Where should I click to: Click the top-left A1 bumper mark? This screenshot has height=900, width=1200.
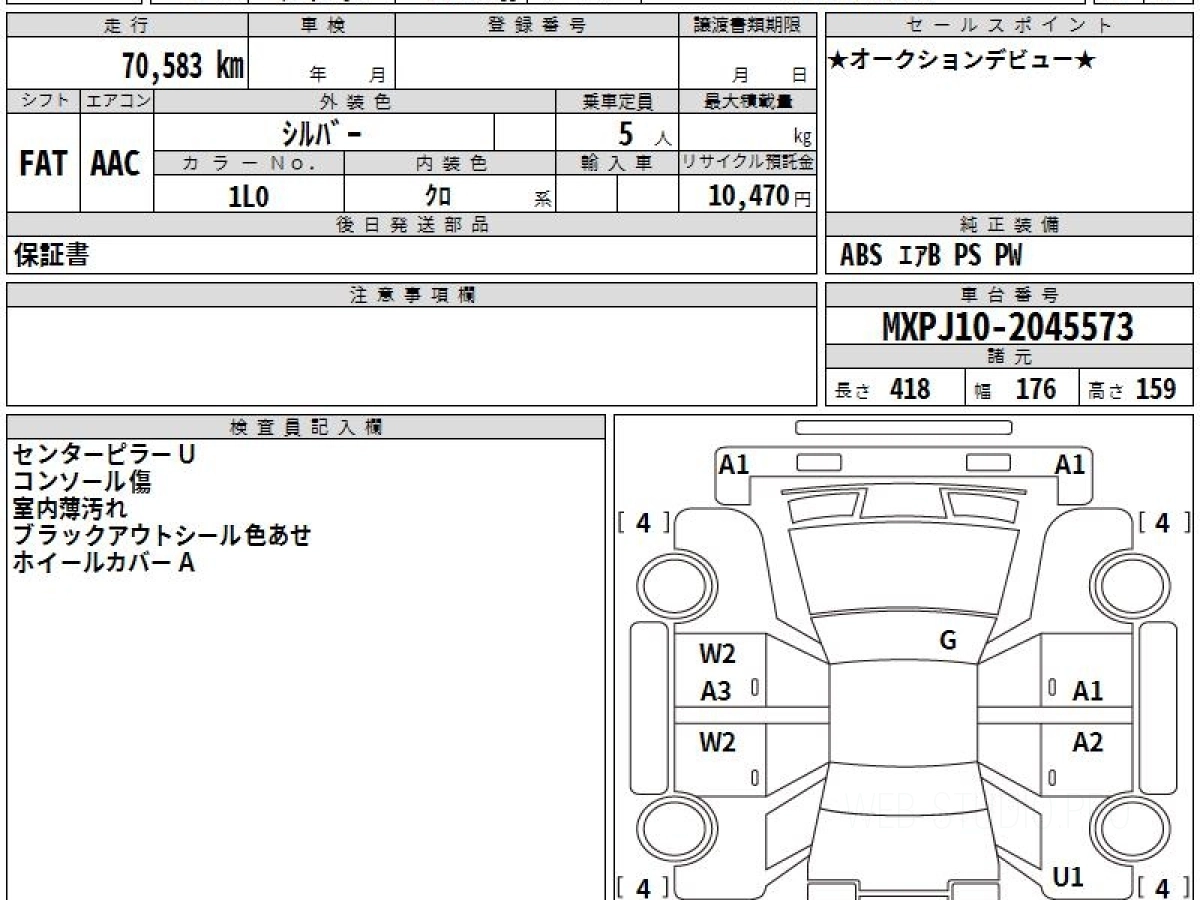point(734,464)
